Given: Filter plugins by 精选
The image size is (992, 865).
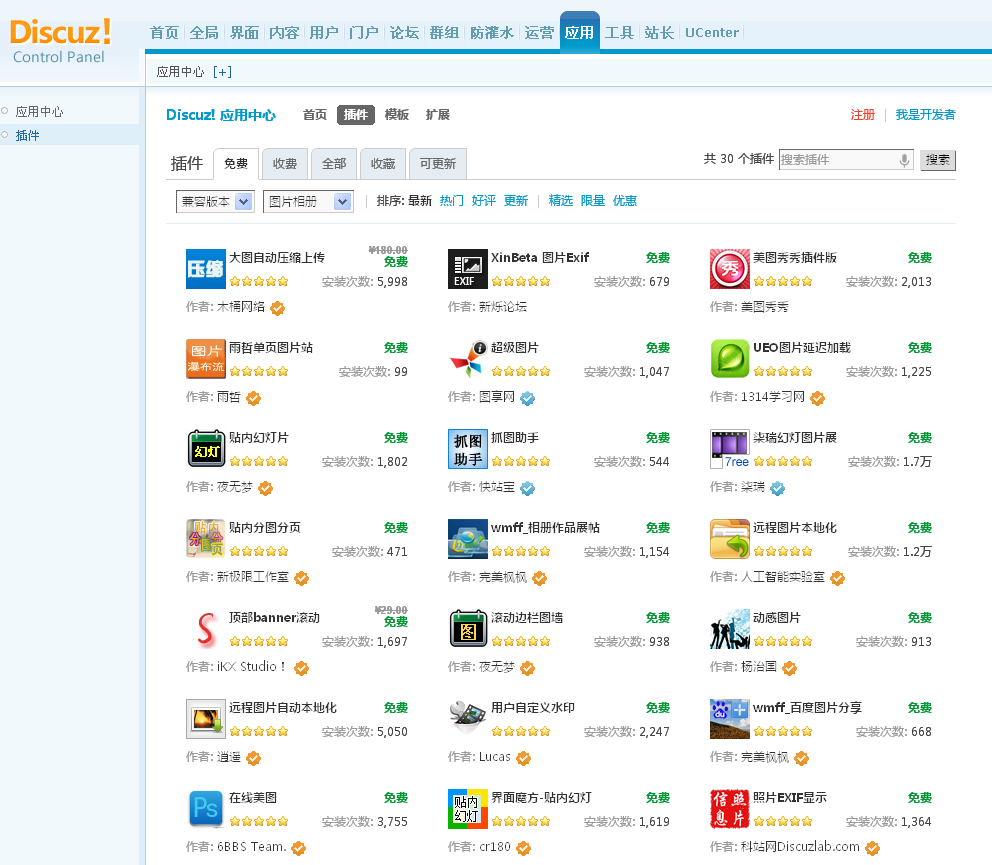Looking at the screenshot, I should 561,201.
